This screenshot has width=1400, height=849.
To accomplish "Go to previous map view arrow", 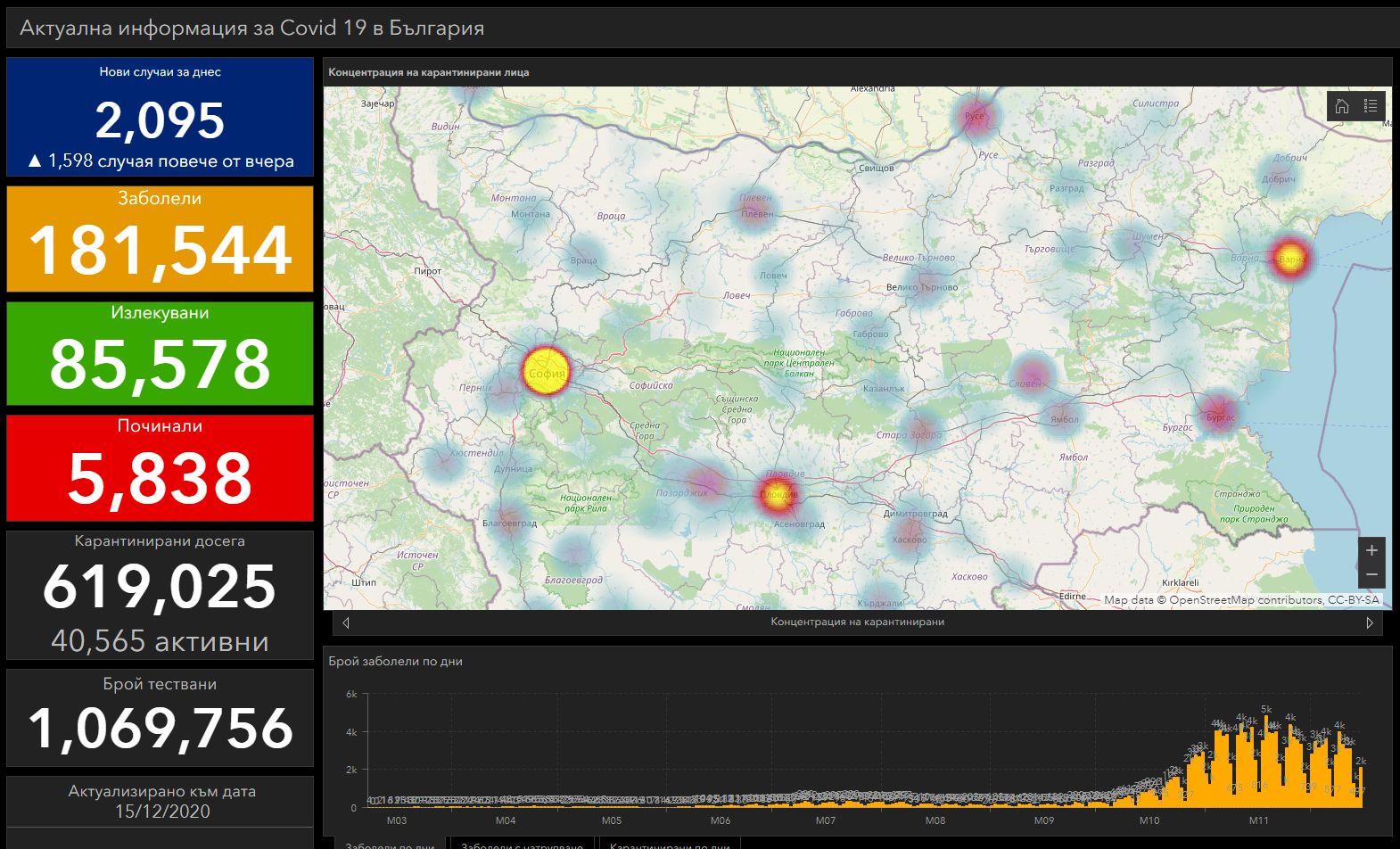I will (346, 622).
